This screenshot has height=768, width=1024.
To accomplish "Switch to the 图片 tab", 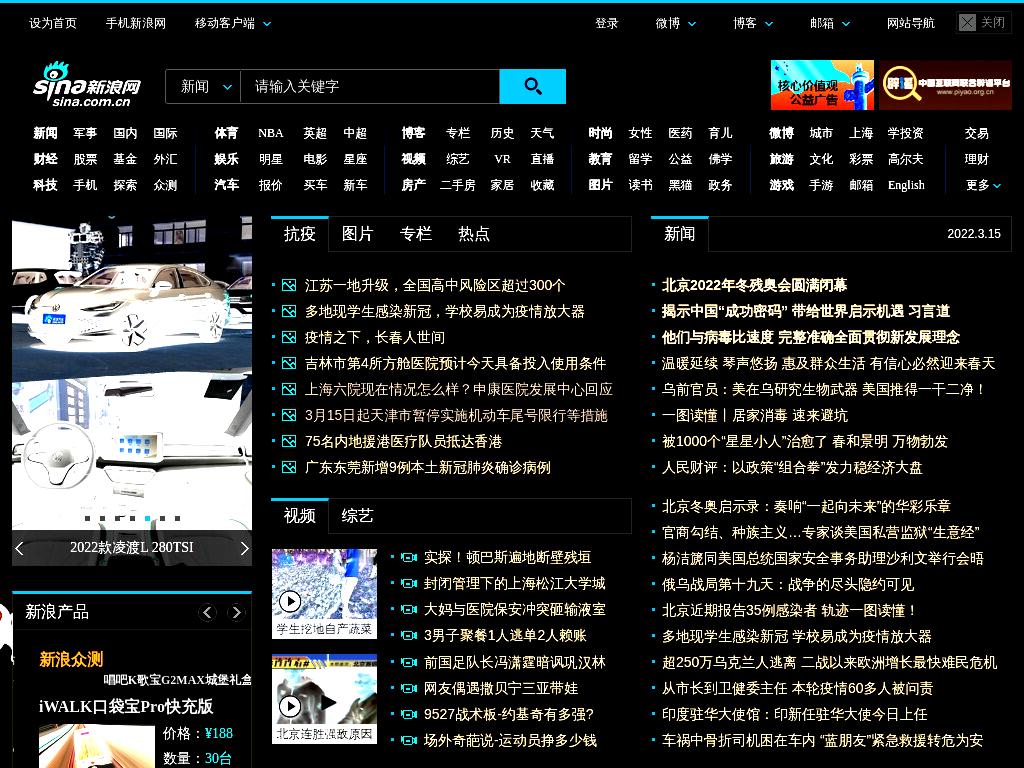I will pyautogui.click(x=357, y=234).
